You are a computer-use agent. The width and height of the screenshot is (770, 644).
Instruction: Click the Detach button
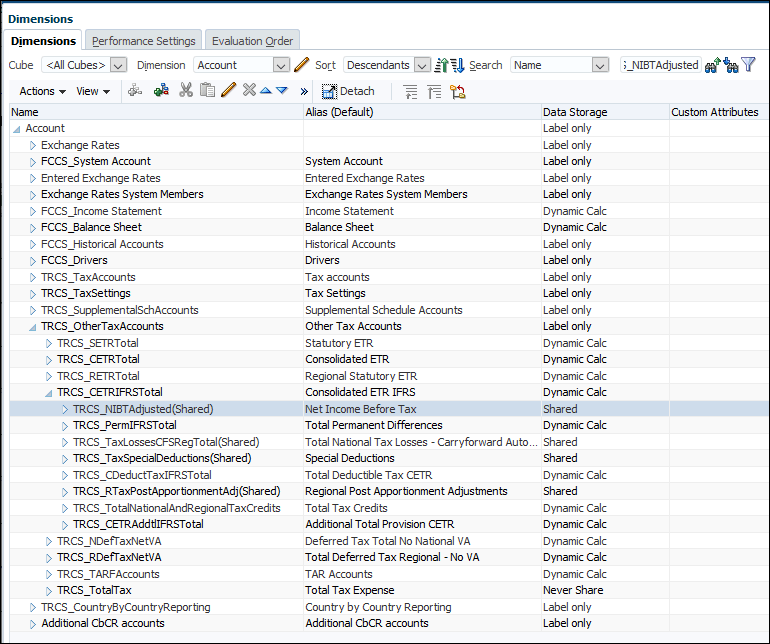point(348,91)
